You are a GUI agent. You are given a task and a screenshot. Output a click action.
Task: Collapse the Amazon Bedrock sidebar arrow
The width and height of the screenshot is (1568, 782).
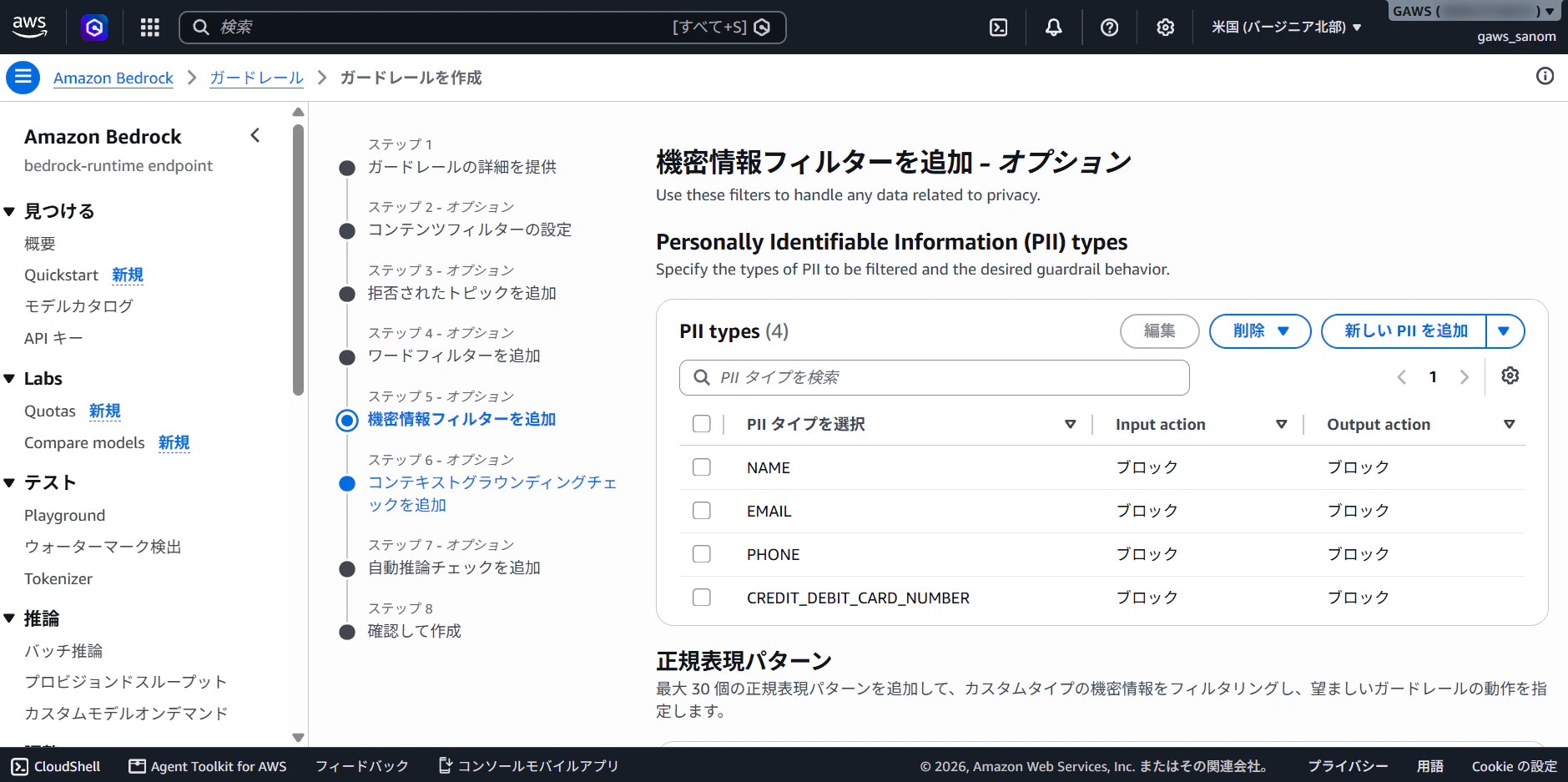point(255,135)
